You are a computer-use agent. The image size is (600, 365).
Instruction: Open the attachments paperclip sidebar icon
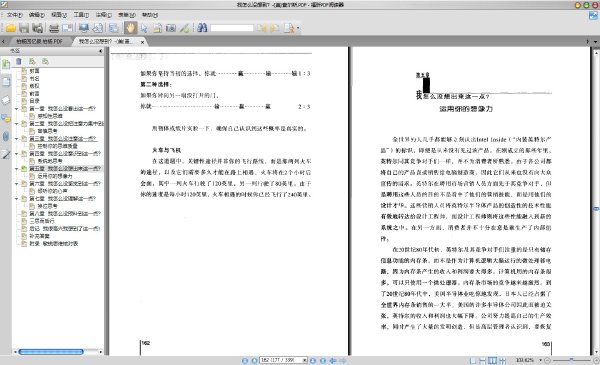[6, 136]
